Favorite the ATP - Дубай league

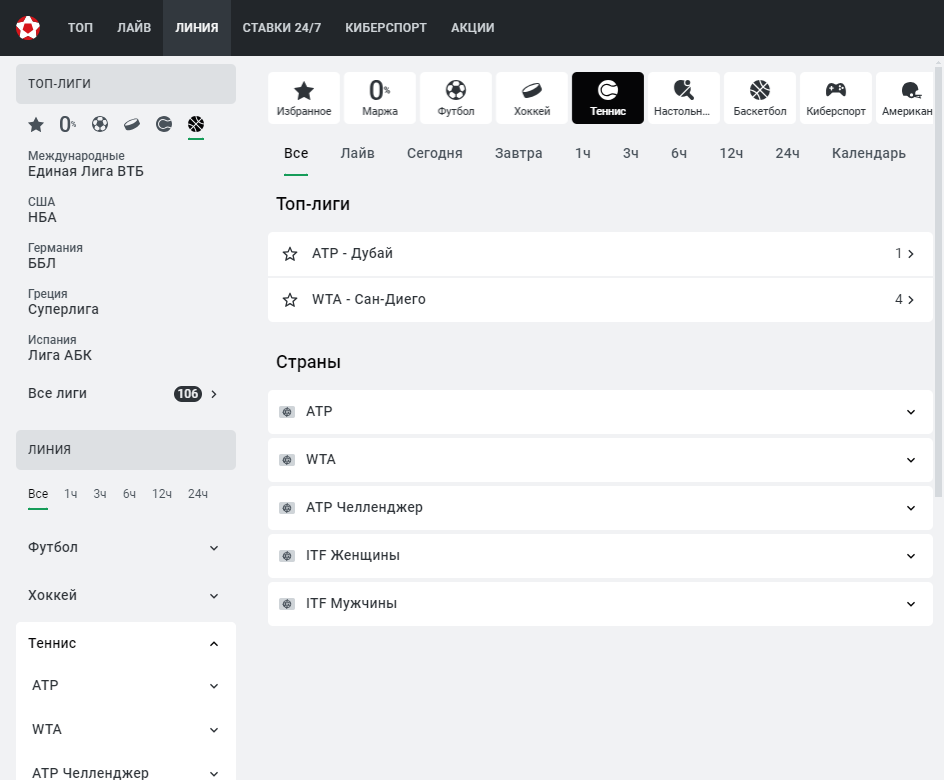coord(290,254)
